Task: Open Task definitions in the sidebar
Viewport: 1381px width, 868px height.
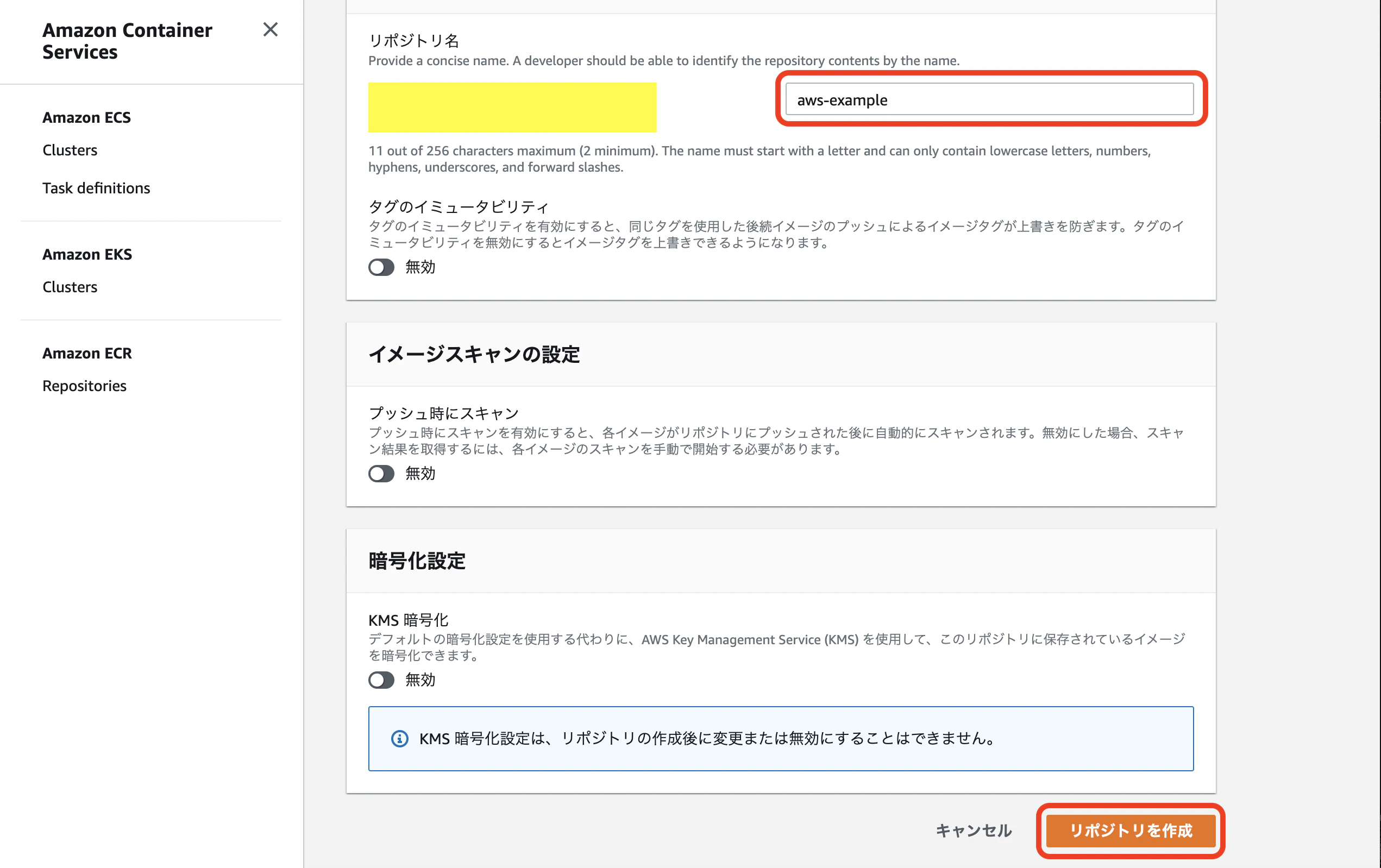Action: [96, 188]
